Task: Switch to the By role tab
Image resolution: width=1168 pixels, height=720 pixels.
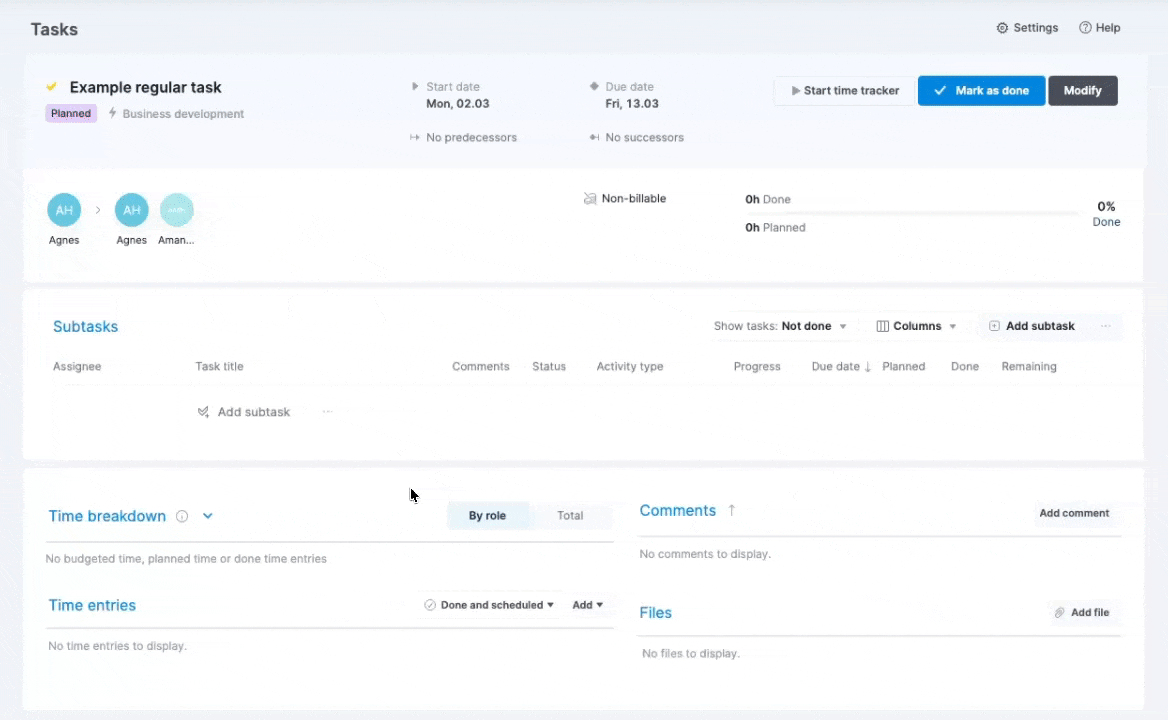Action: [487, 515]
